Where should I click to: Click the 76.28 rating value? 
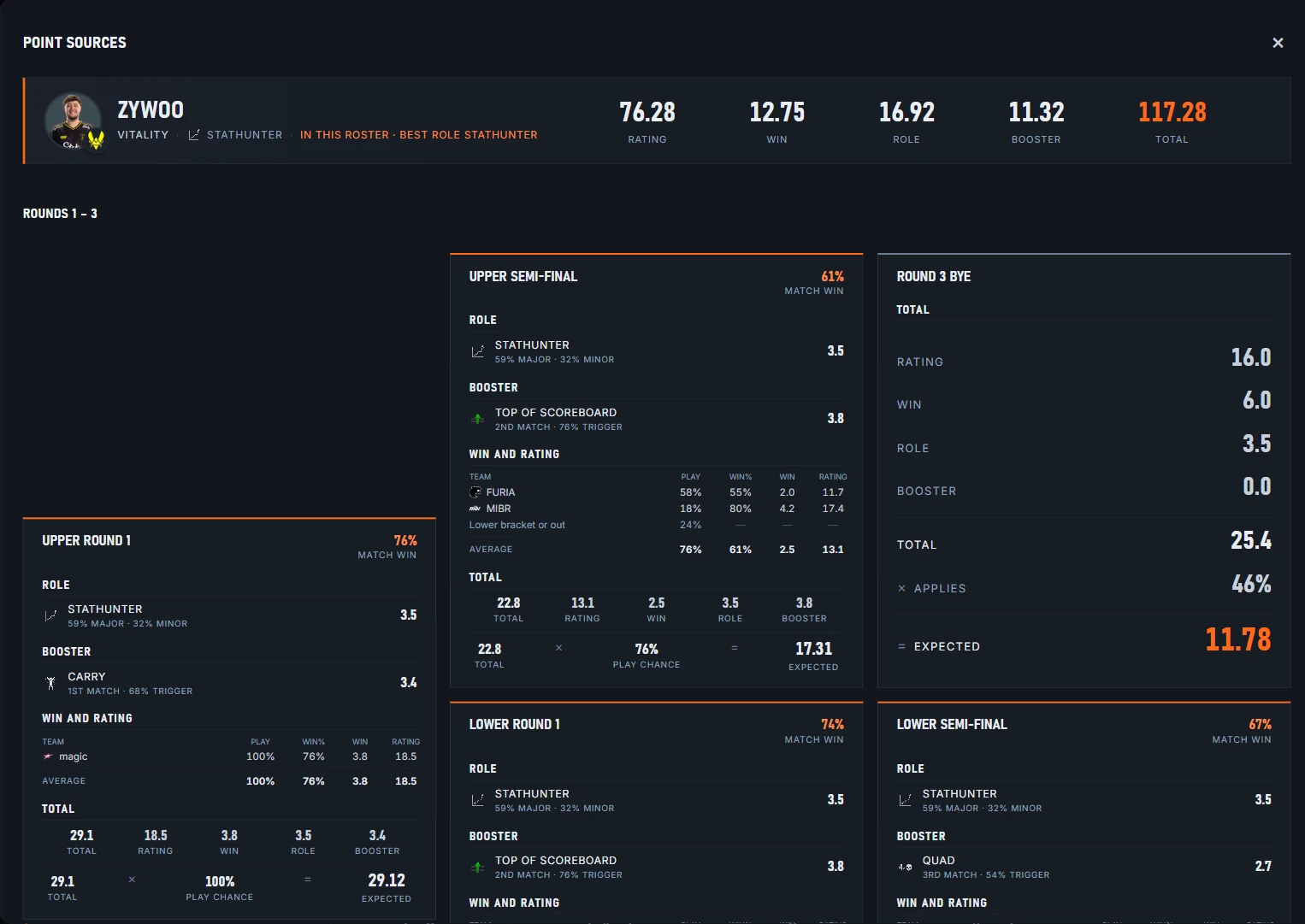pyautogui.click(x=647, y=112)
